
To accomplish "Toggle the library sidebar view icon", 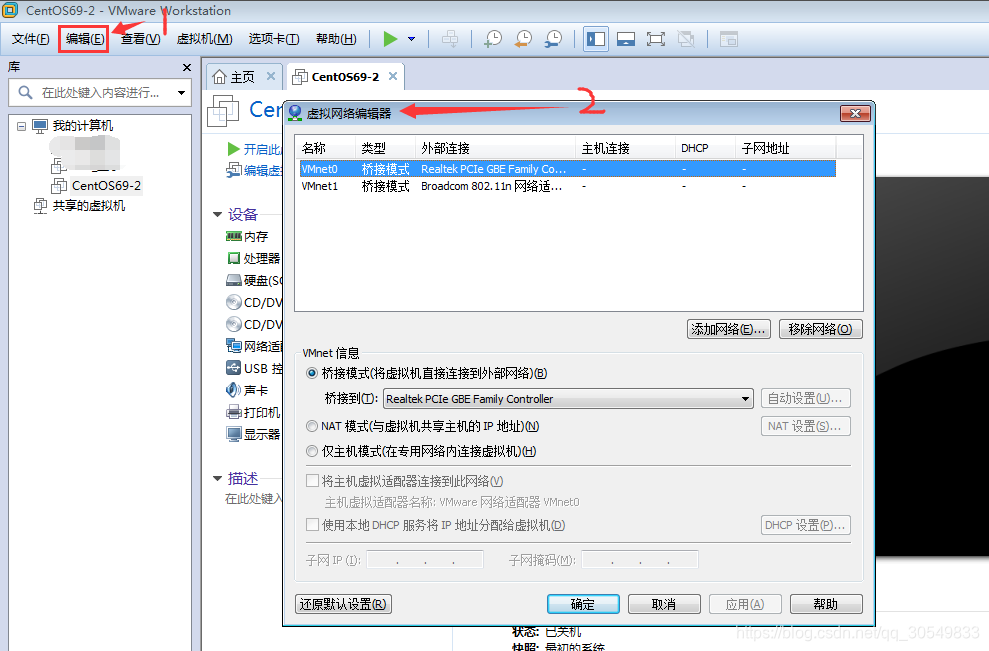I will 595,39.
